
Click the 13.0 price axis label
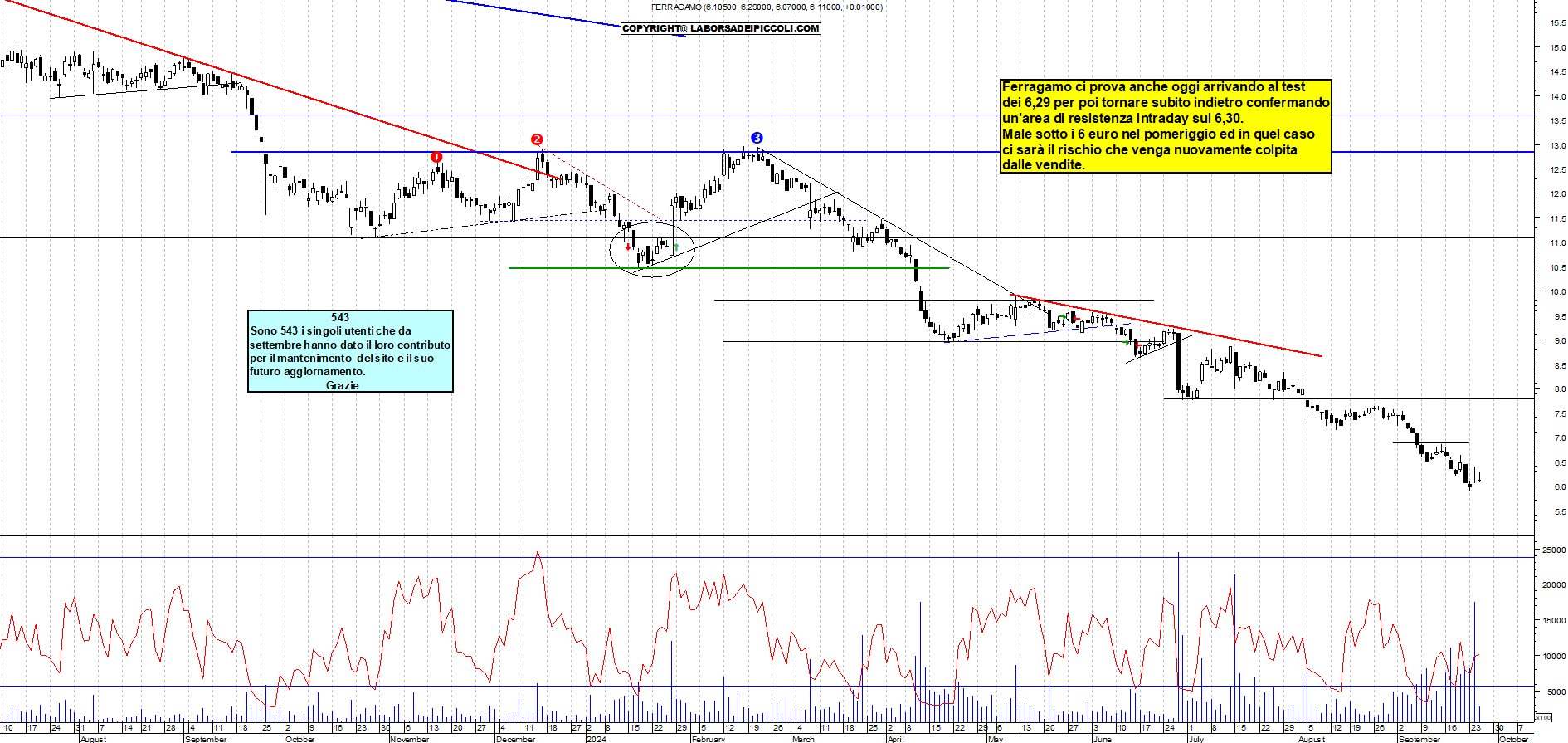(x=1557, y=145)
